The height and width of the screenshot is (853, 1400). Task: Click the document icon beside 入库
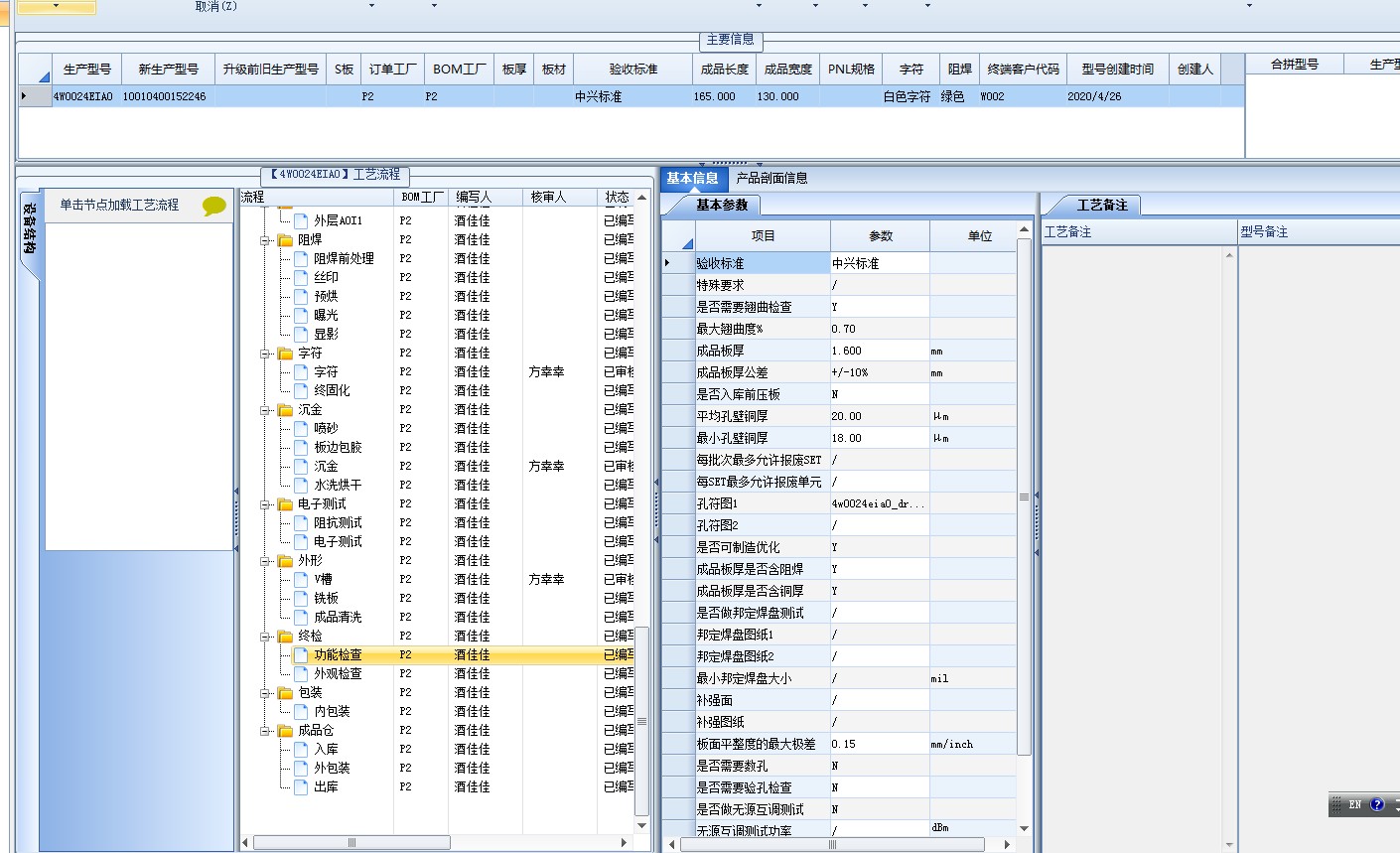[x=301, y=749]
